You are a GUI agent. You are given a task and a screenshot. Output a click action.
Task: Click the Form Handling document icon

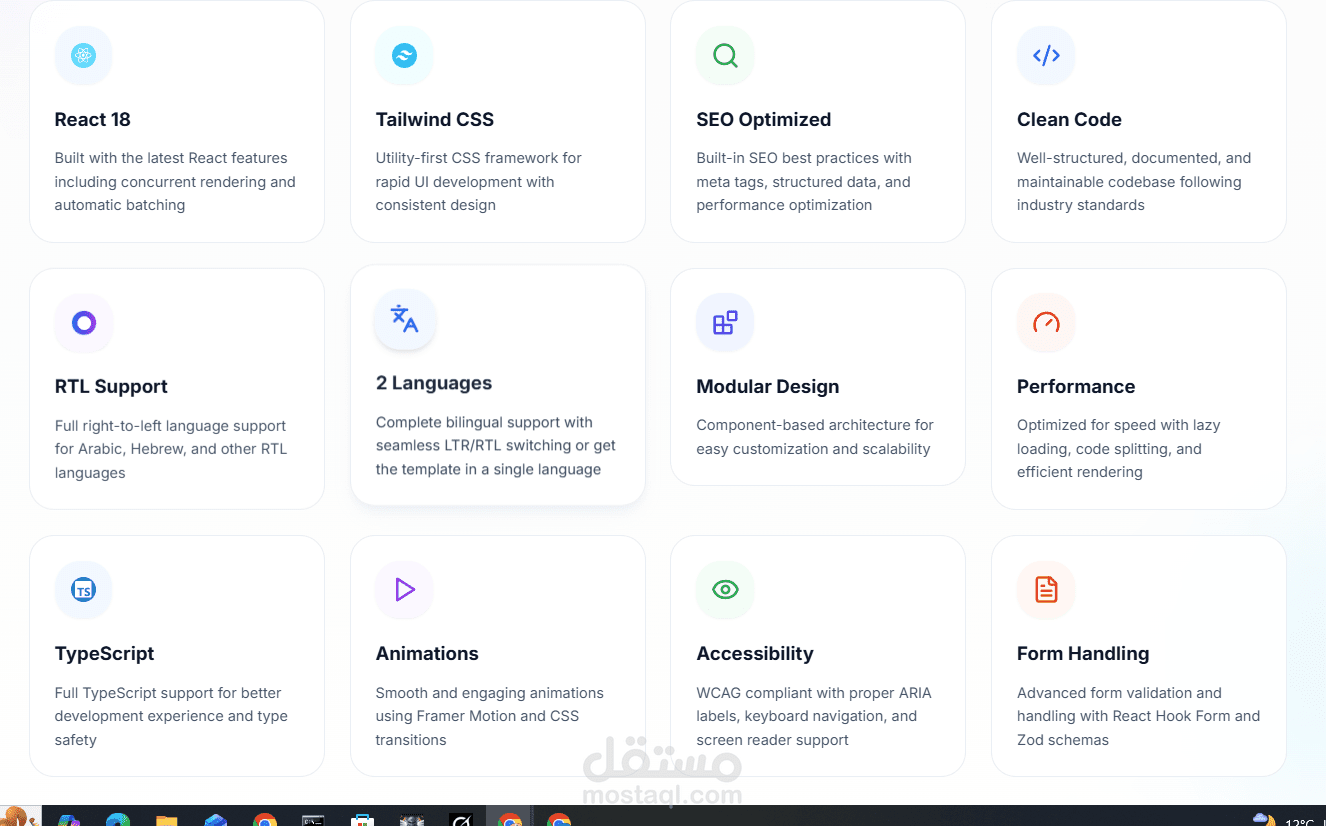click(x=1046, y=590)
